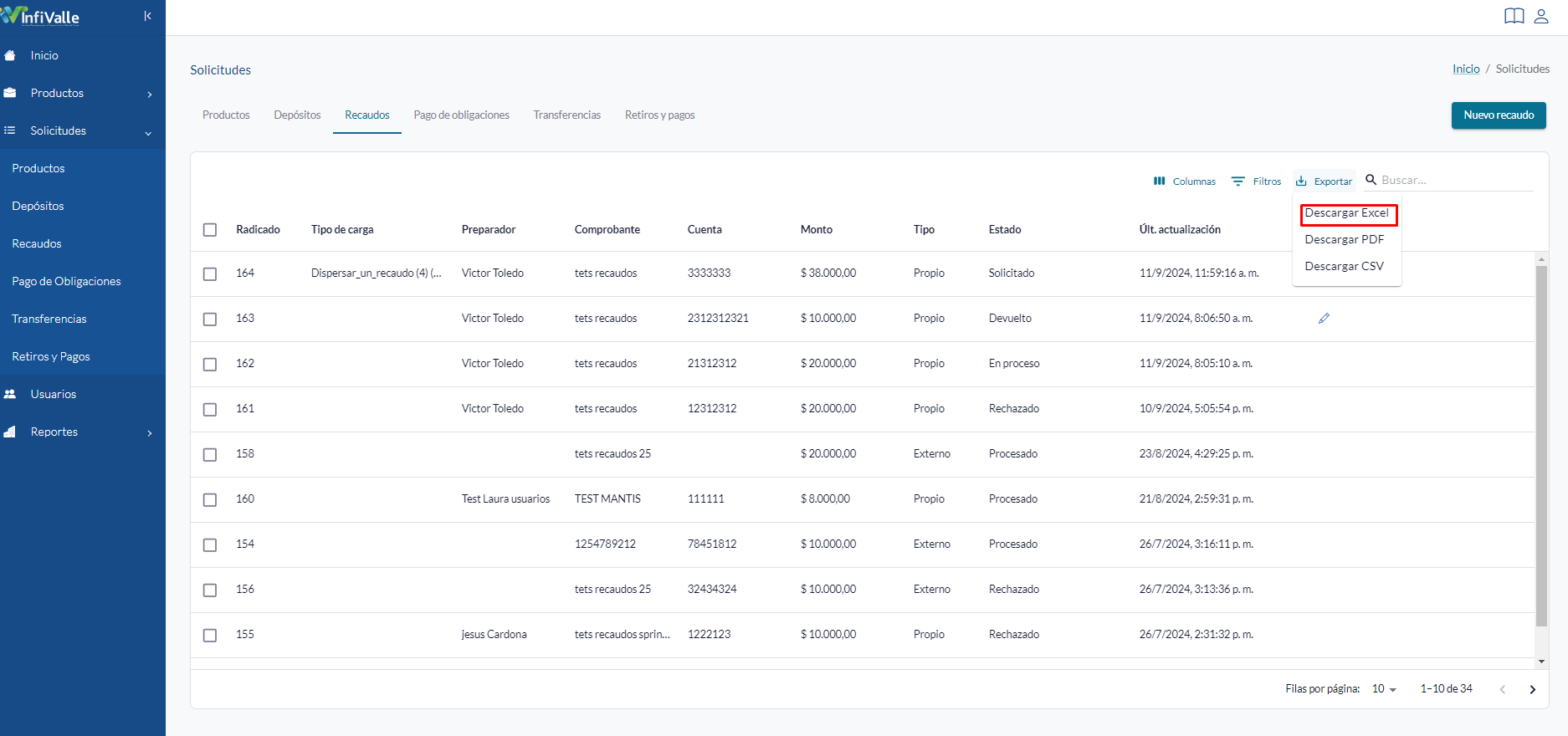Screen dimensions: 1568x736
Task: Open rows per page dropdown
Action: tap(1384, 689)
